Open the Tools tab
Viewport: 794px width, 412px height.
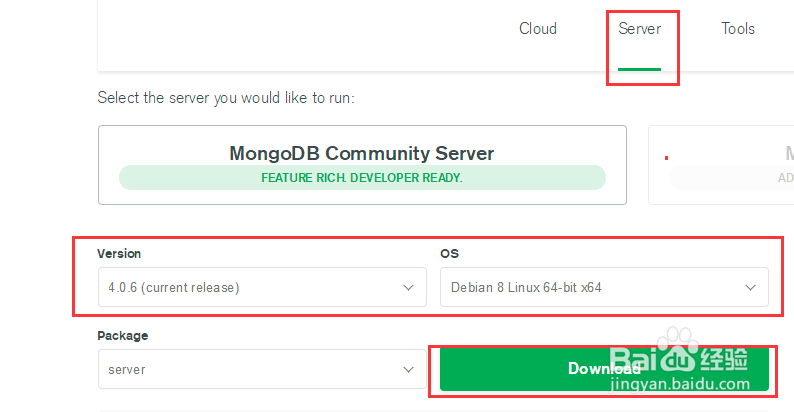[738, 29]
